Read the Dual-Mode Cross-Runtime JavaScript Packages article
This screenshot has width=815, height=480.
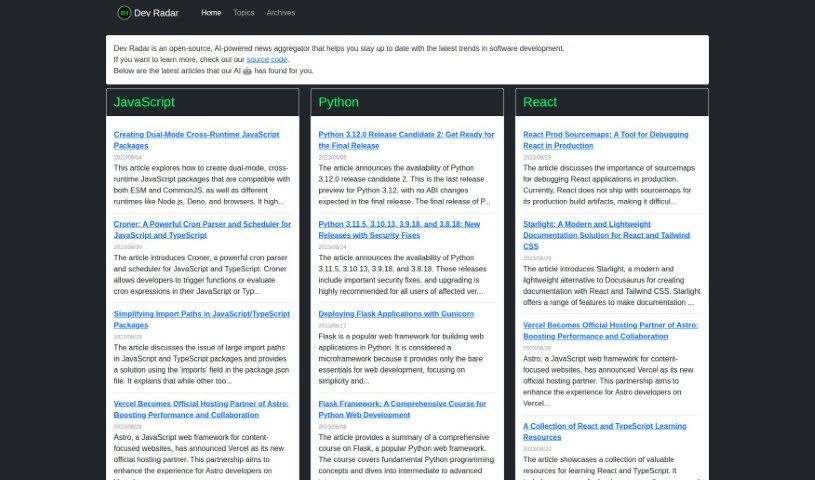[x=196, y=139]
